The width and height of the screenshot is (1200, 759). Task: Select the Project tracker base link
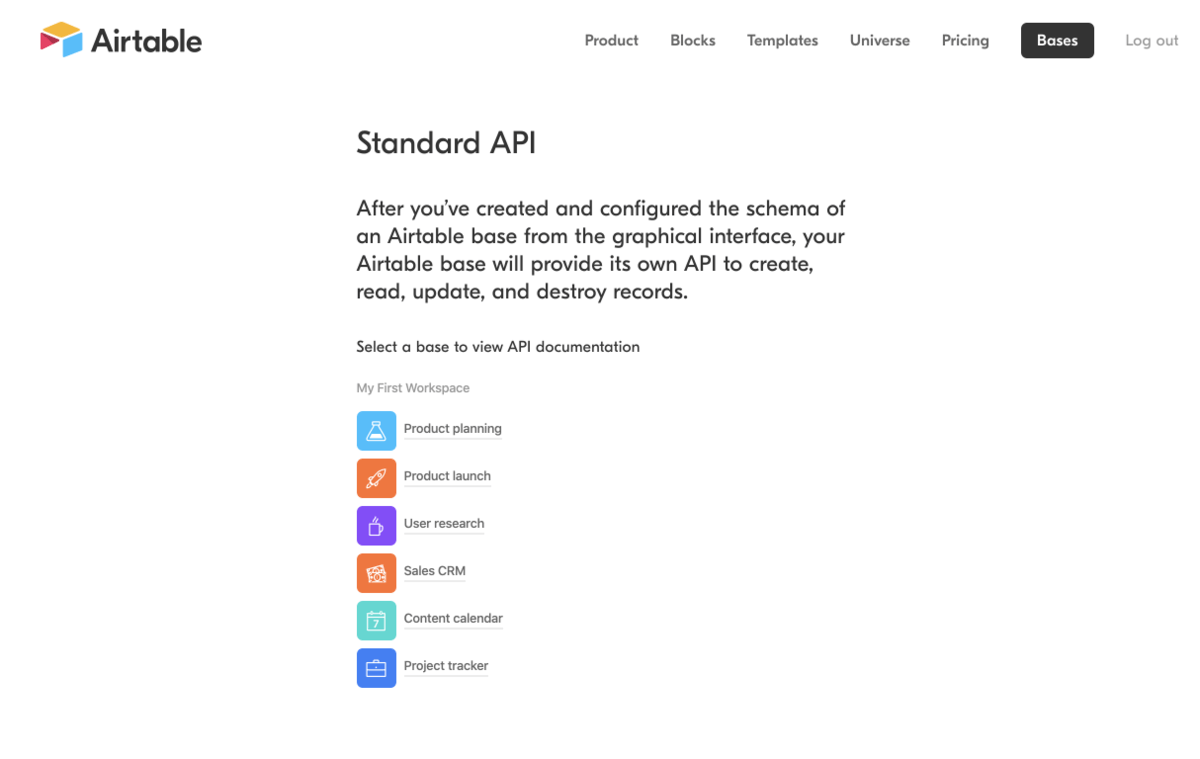446,666
